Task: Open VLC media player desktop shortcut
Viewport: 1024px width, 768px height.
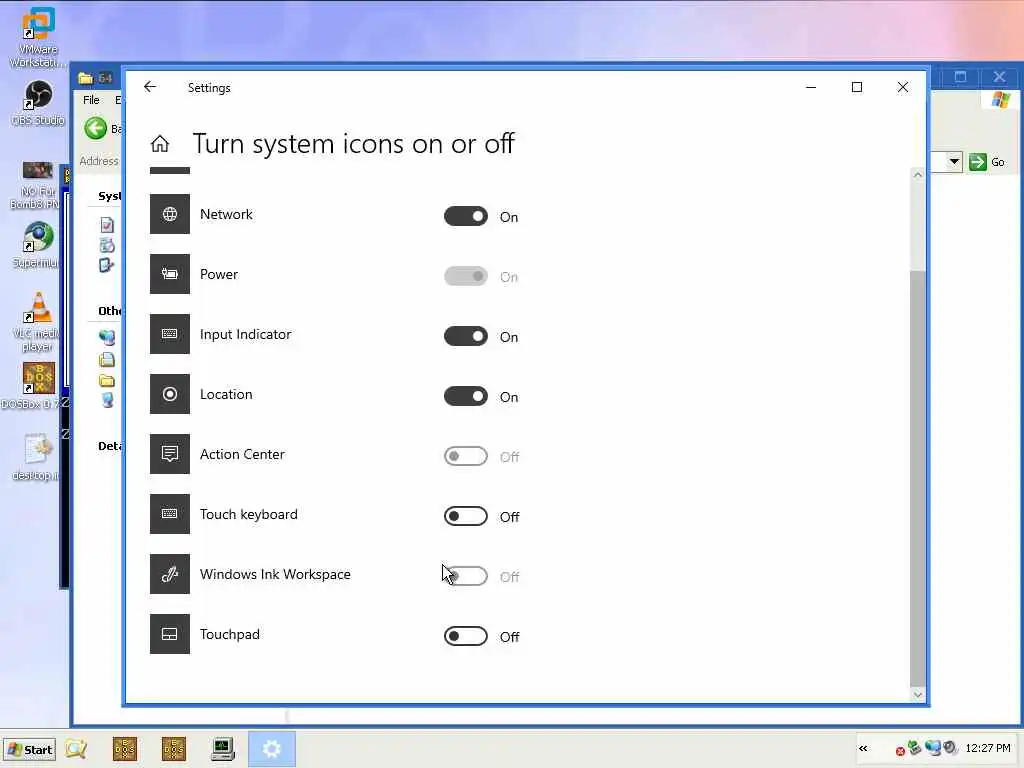Action: 37,322
